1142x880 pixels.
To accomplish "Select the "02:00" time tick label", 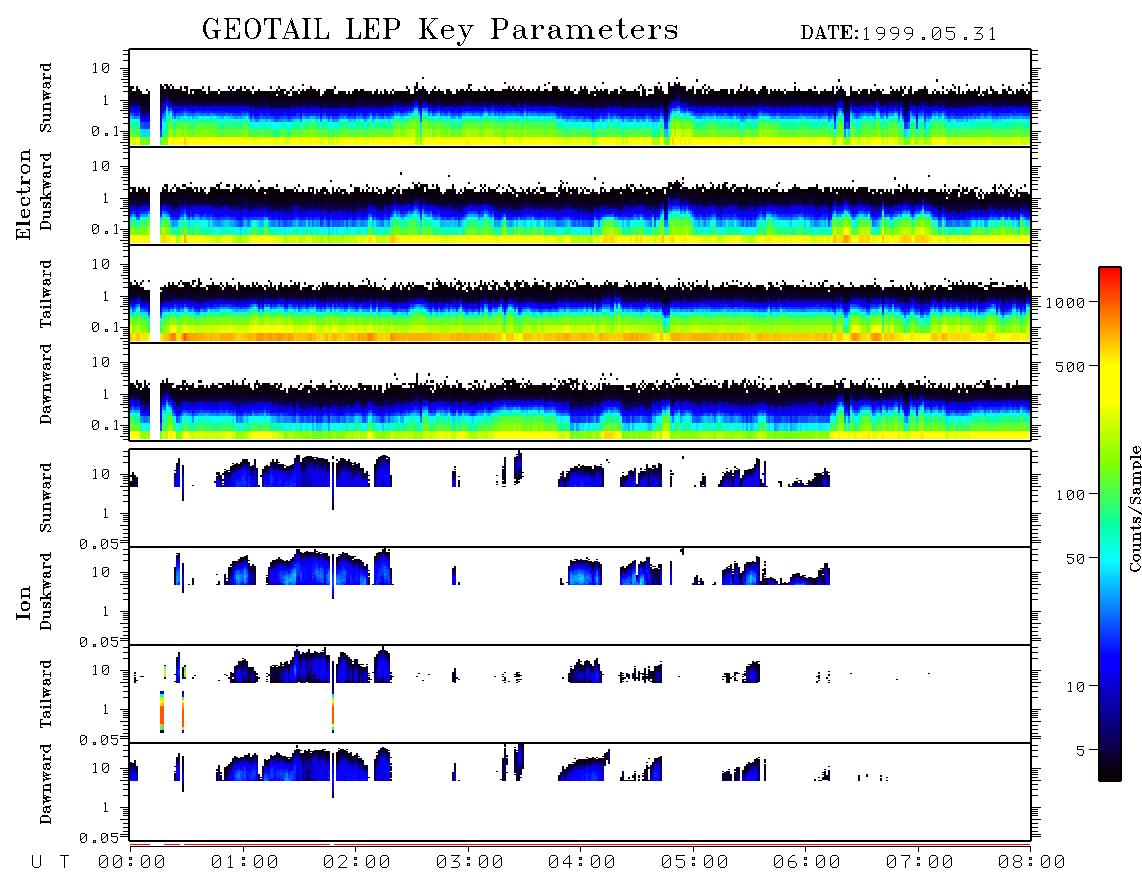I will [357, 862].
